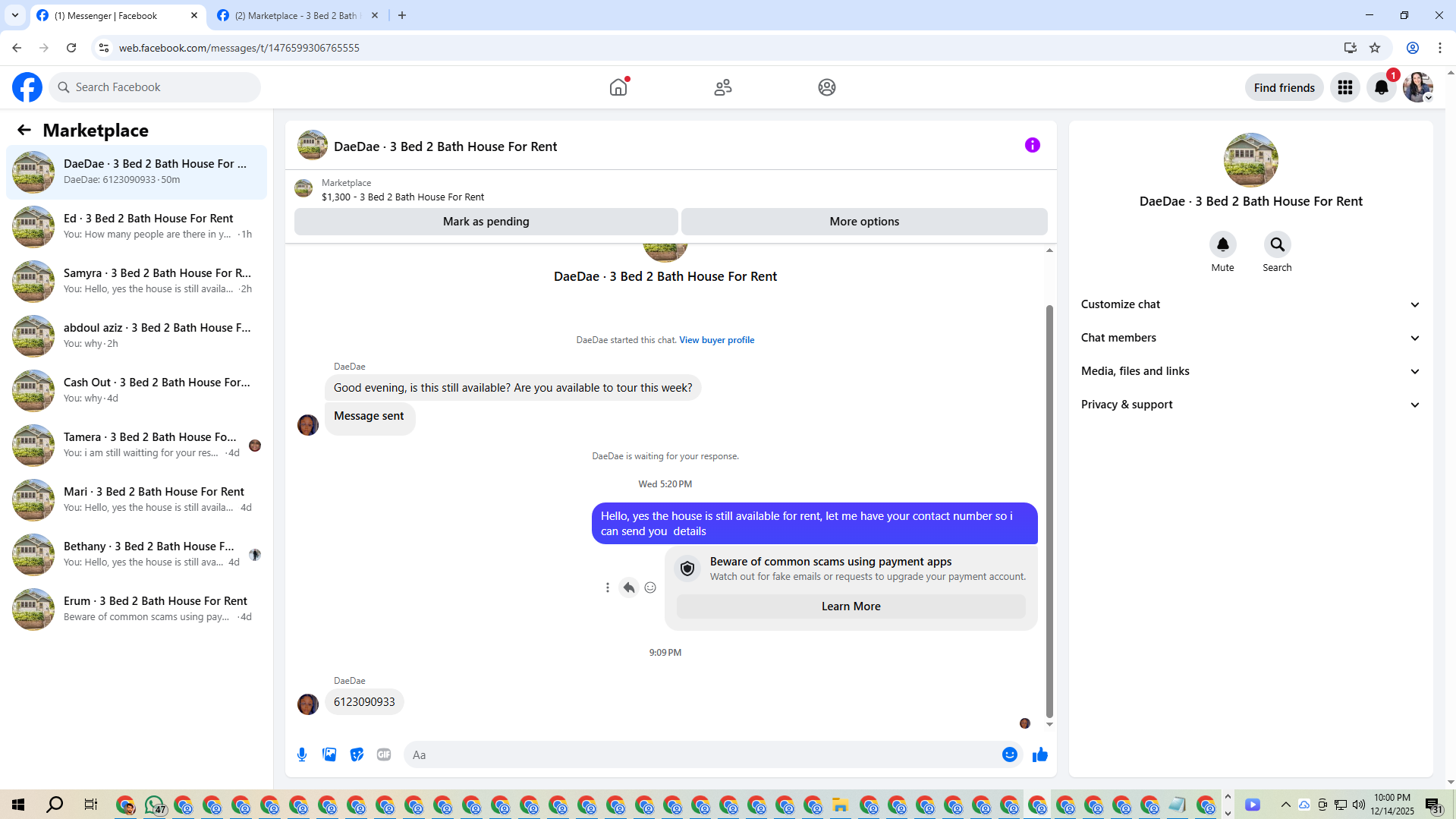Send a voice clip with microphone icon

[302, 754]
